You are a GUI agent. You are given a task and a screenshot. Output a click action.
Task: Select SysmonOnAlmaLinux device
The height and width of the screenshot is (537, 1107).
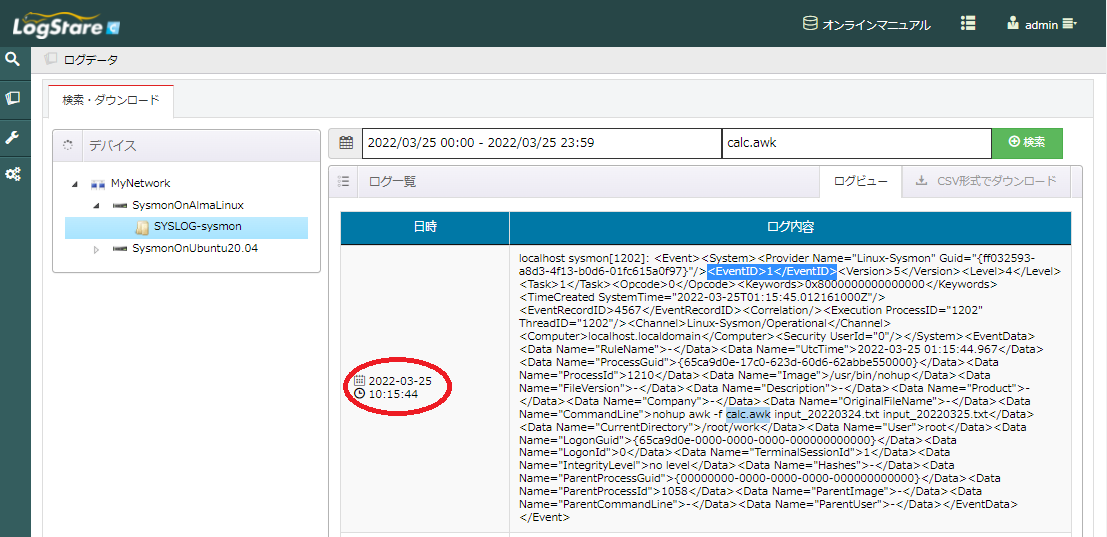[x=188, y=205]
